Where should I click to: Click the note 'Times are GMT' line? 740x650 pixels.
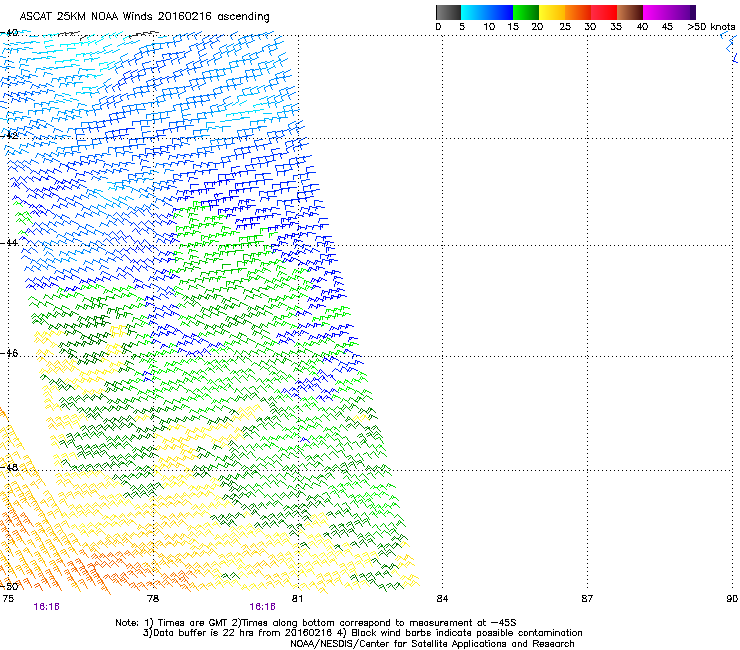tap(316, 623)
